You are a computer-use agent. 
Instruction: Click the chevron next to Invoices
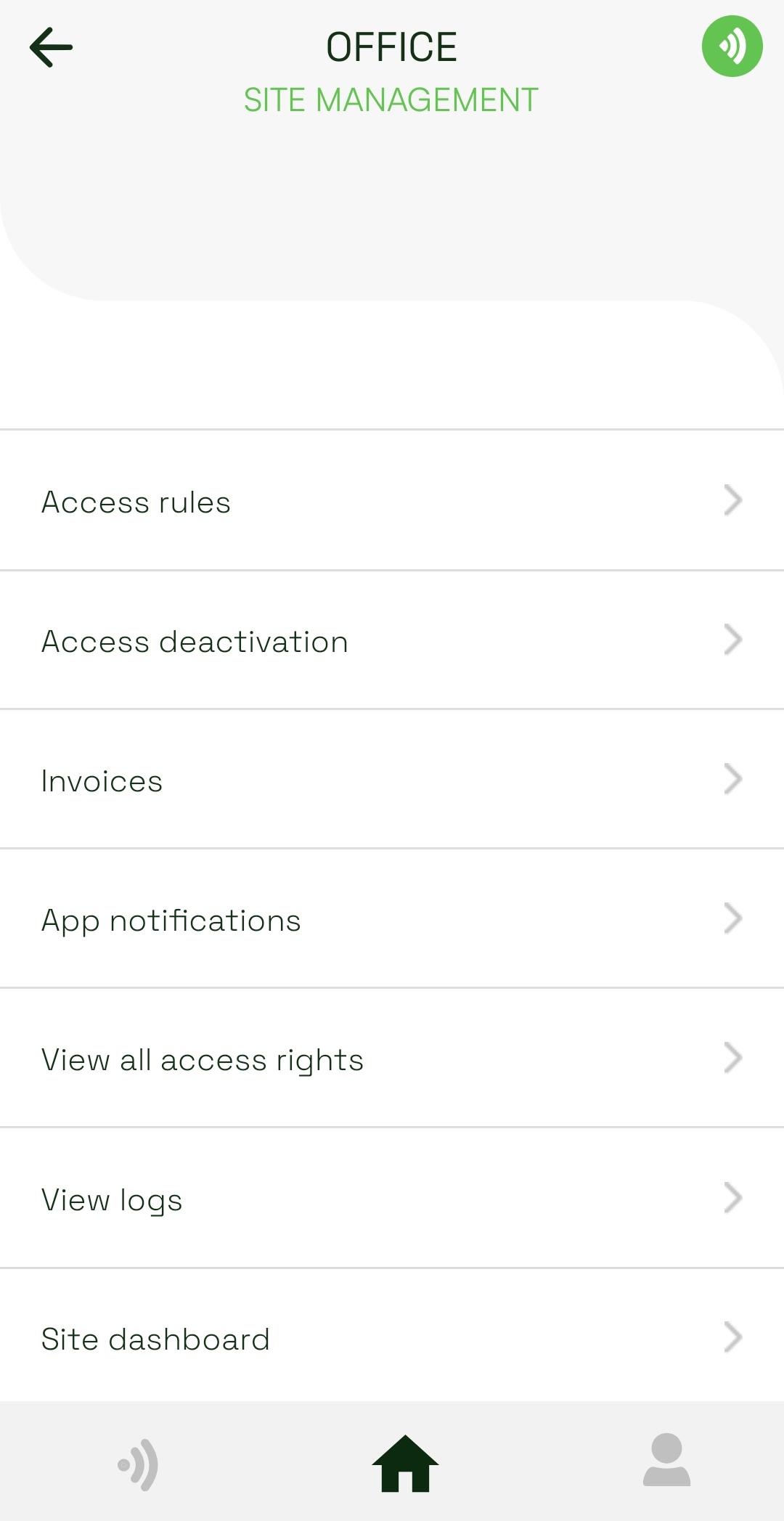pos(732,779)
